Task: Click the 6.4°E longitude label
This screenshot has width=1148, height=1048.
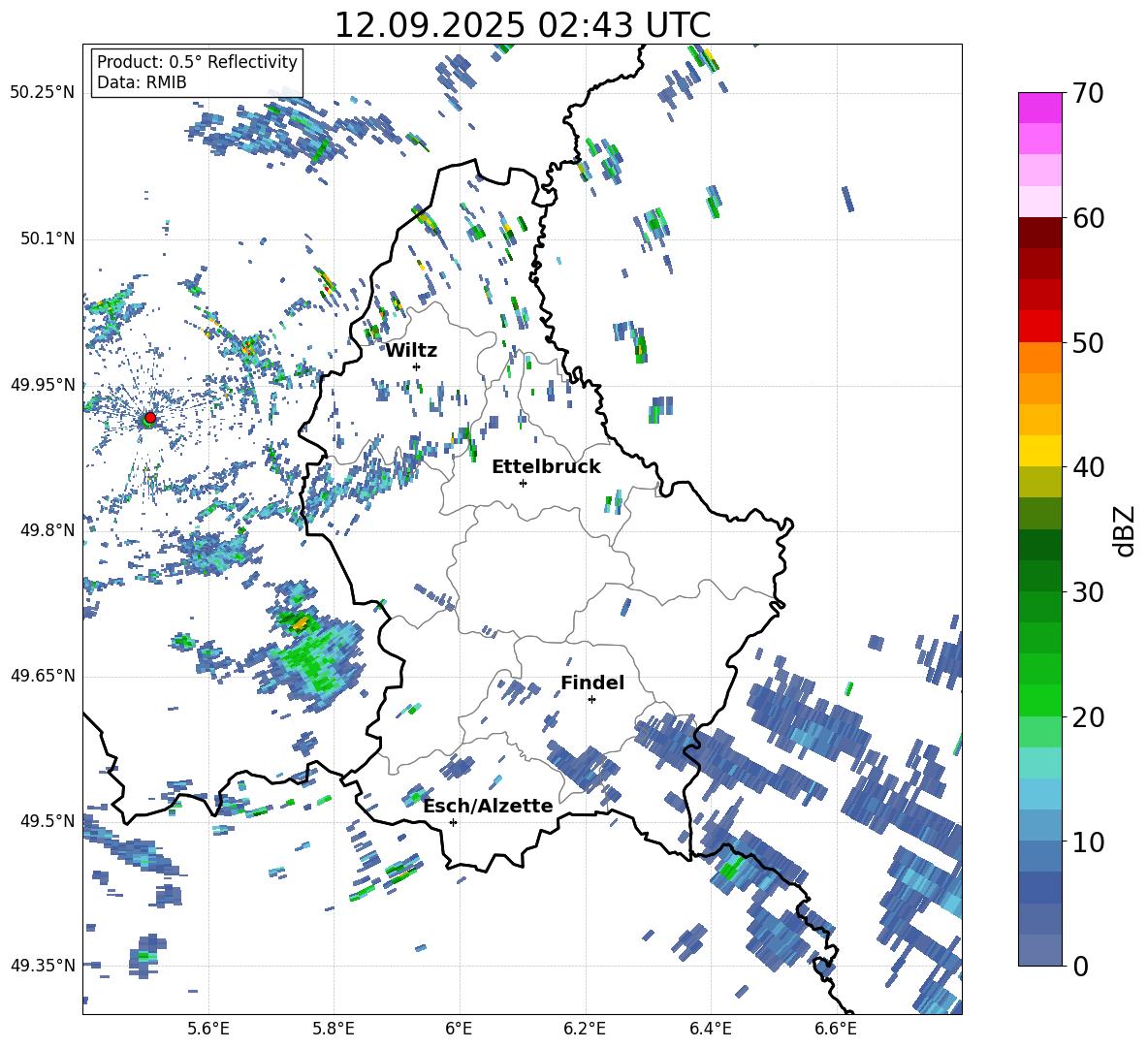Action: (710, 1029)
